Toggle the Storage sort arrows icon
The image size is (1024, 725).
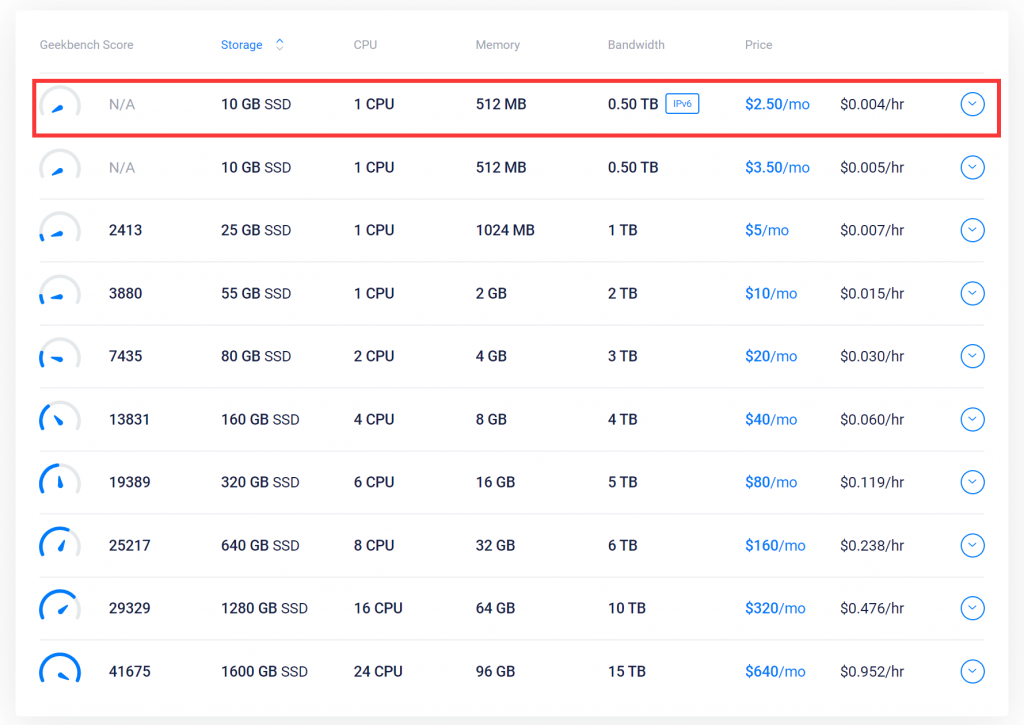click(x=280, y=44)
